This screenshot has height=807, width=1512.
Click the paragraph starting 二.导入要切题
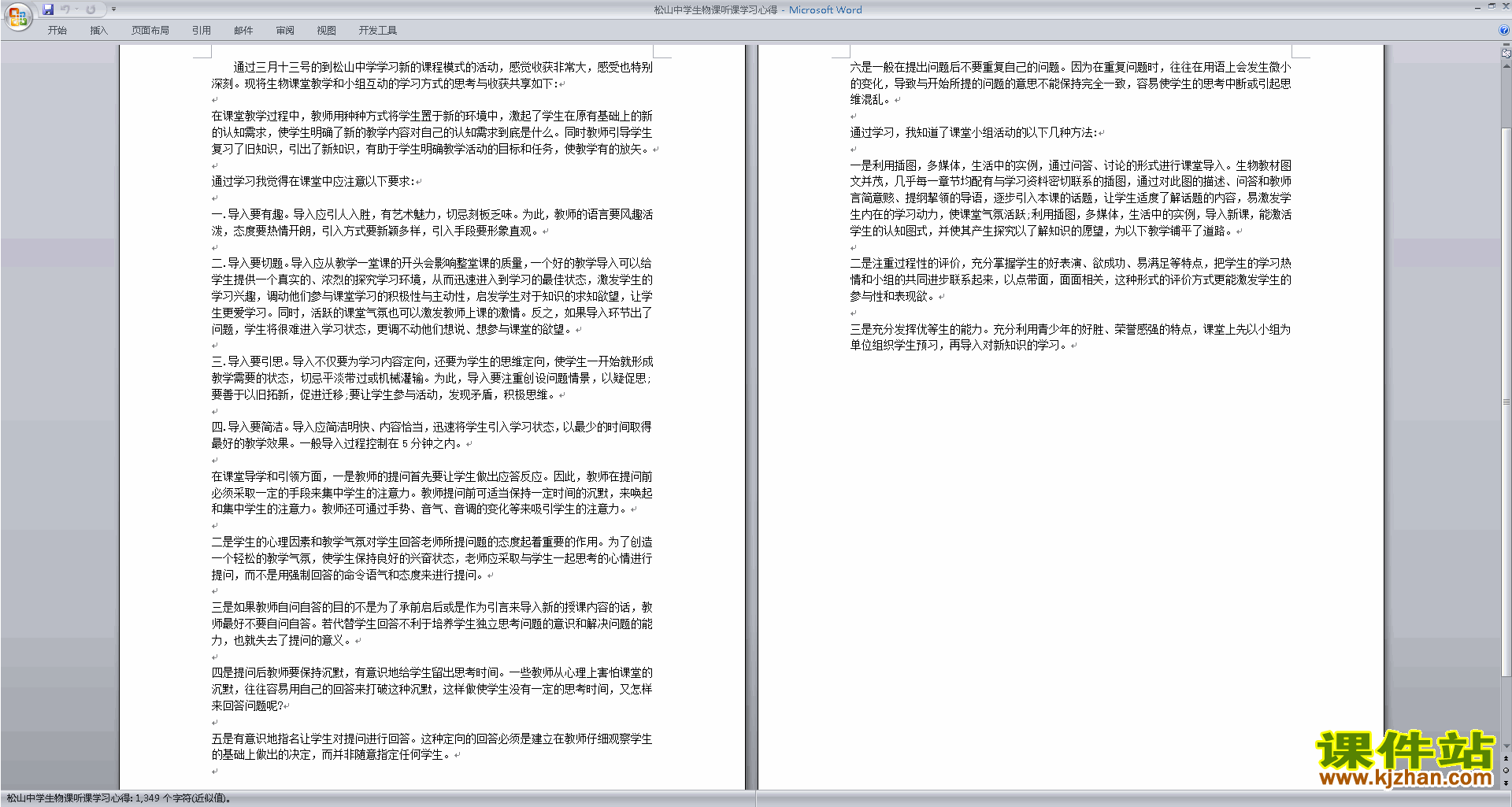pos(432,296)
